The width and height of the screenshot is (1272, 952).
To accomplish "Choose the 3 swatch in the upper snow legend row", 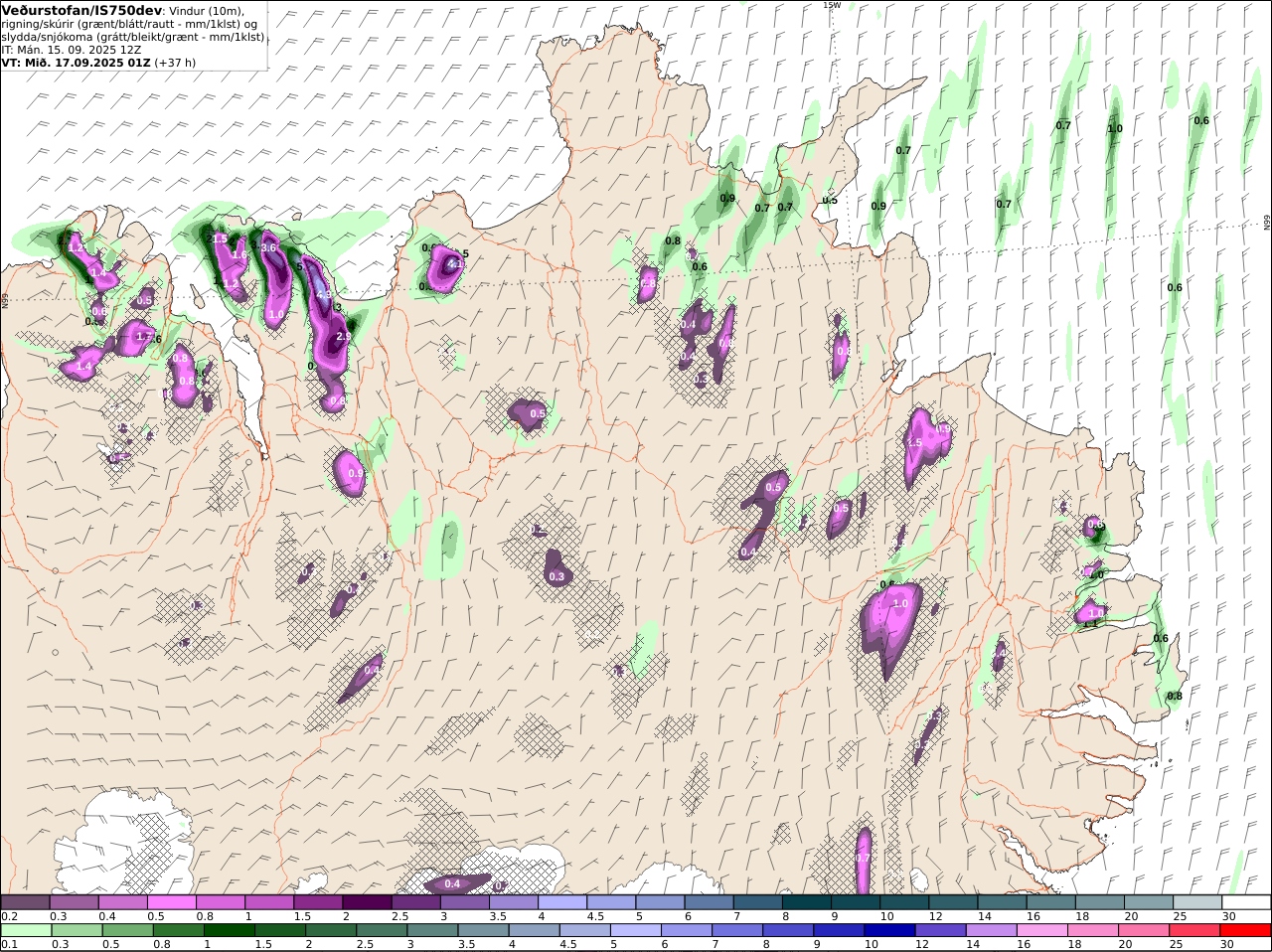I will tap(464, 901).
